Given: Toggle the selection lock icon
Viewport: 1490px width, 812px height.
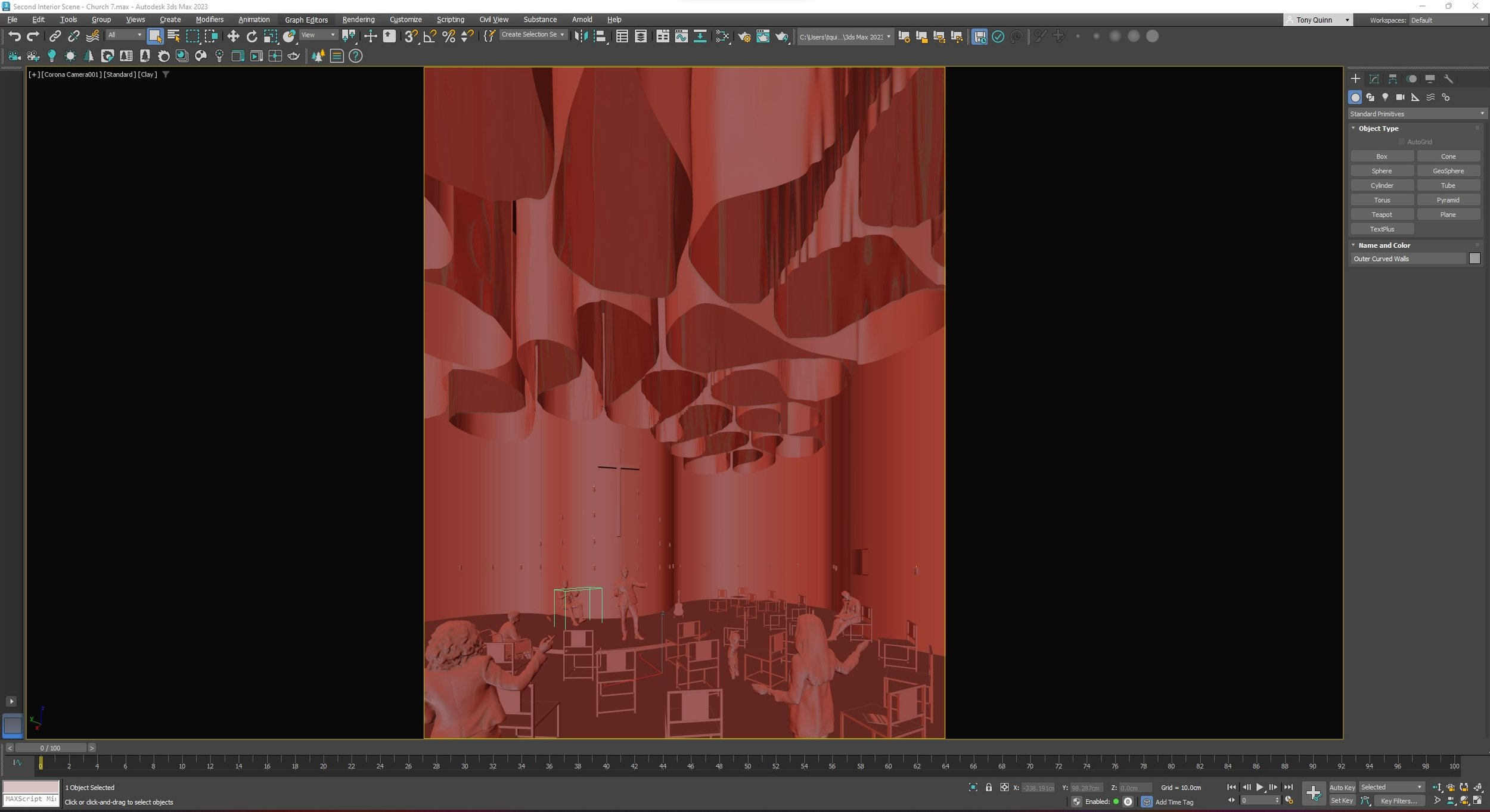Looking at the screenshot, I should click(989, 787).
